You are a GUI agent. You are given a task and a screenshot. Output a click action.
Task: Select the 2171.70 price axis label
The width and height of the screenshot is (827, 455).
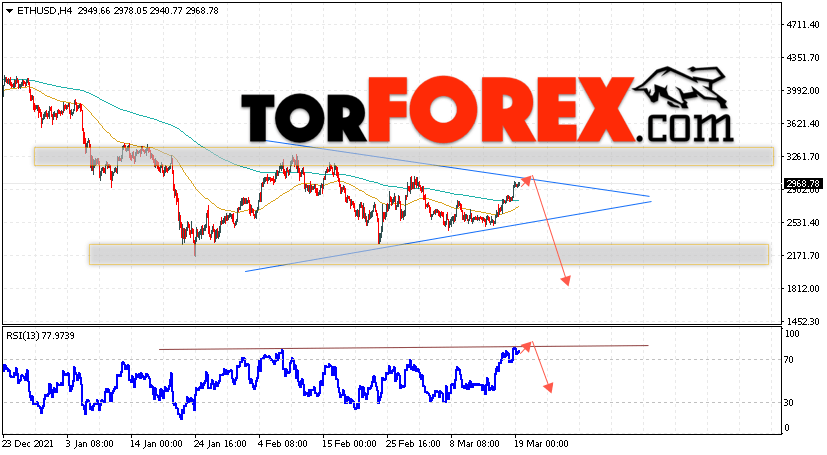[802, 256]
